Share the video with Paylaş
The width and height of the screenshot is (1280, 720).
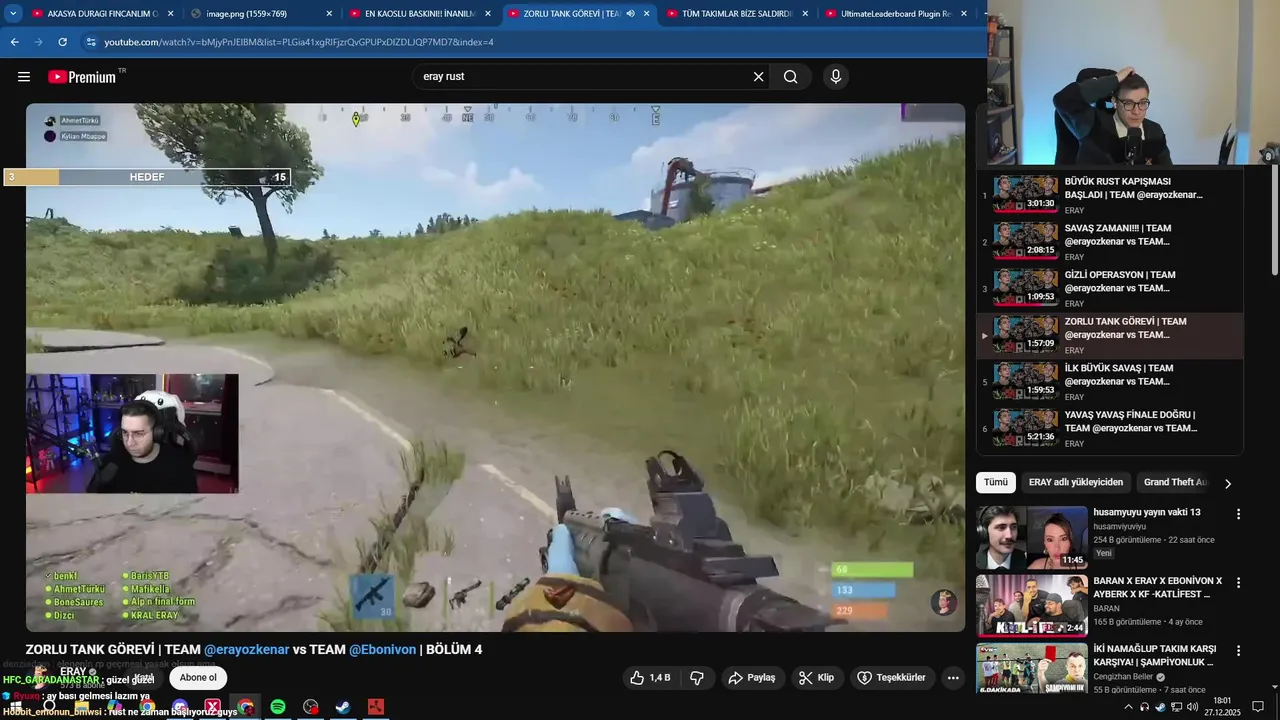pyautogui.click(x=752, y=678)
